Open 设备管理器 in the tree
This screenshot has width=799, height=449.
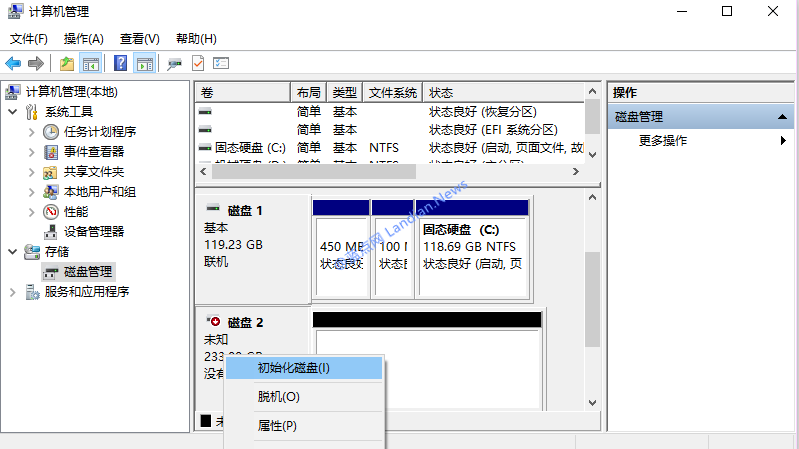(94, 231)
